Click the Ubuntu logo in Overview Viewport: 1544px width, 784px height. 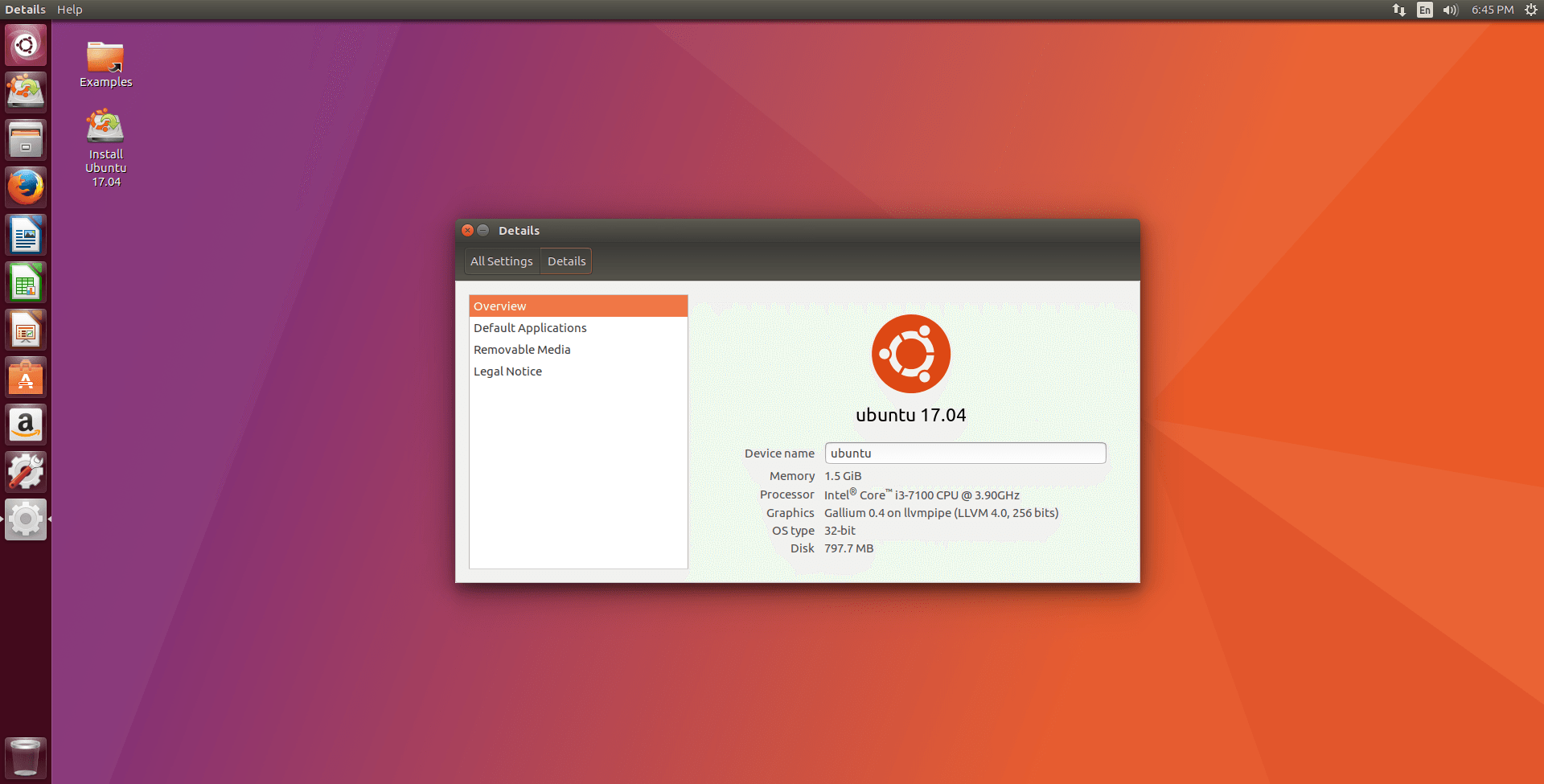[x=911, y=354]
